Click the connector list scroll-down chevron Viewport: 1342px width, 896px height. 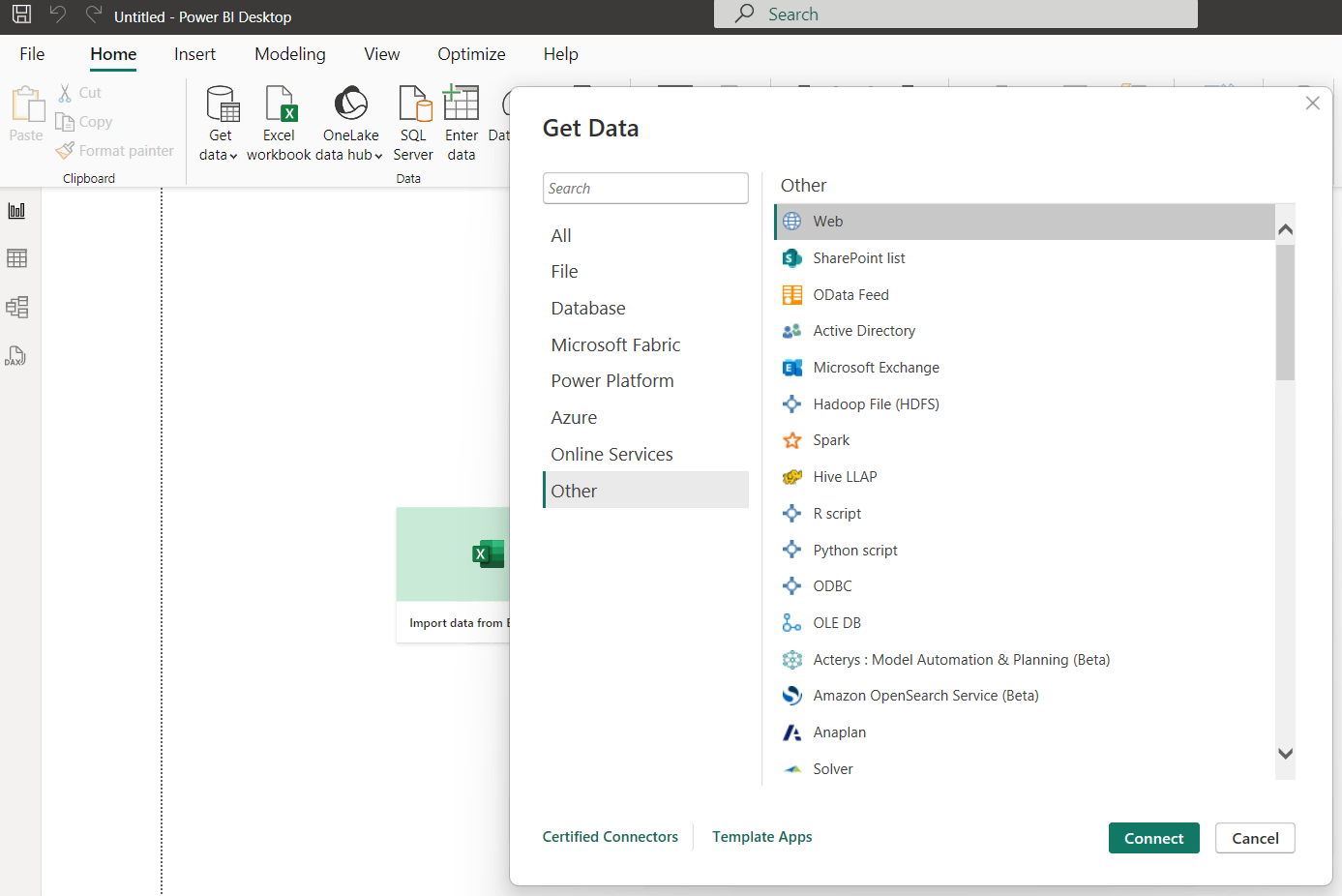point(1285,753)
